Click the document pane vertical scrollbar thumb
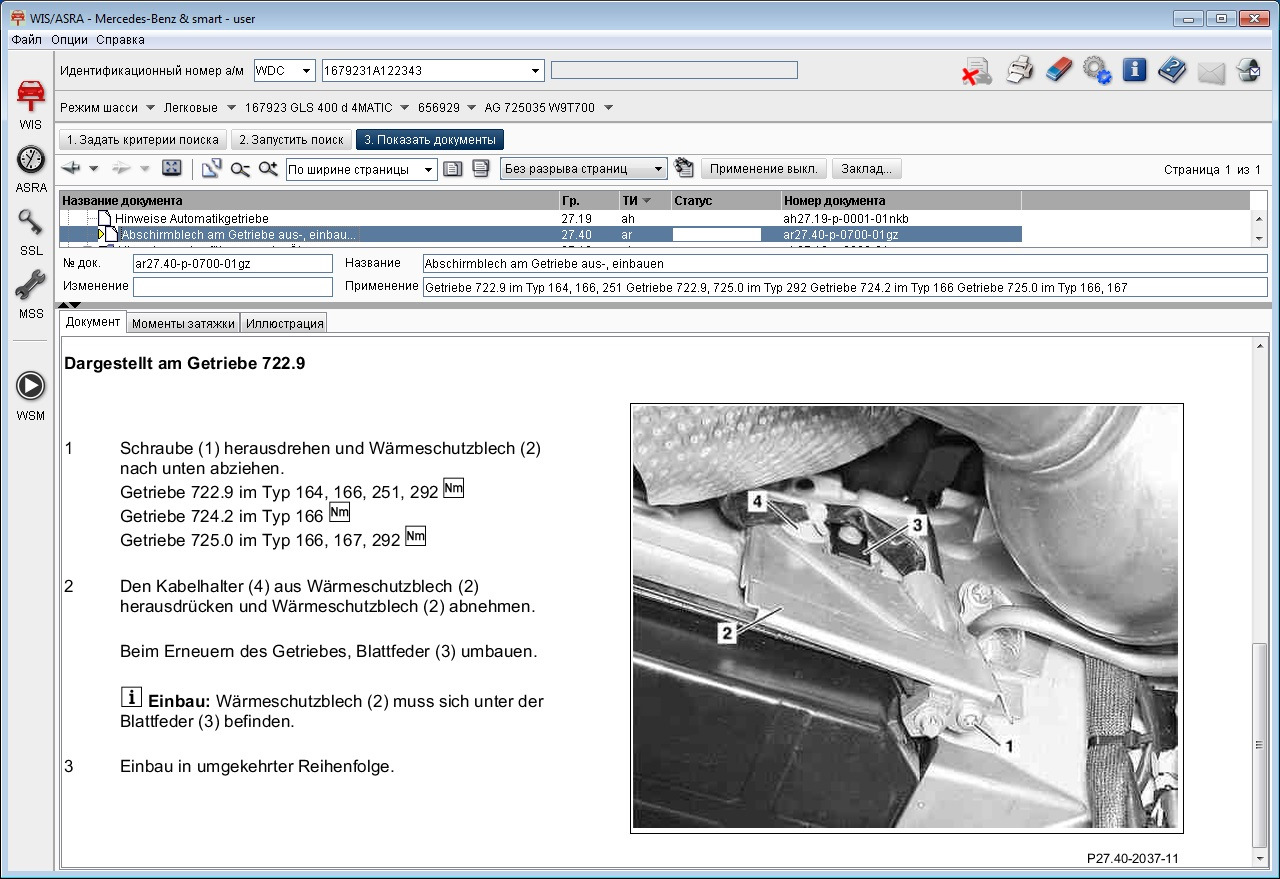Viewport: 1280px width, 879px height. (1260, 744)
